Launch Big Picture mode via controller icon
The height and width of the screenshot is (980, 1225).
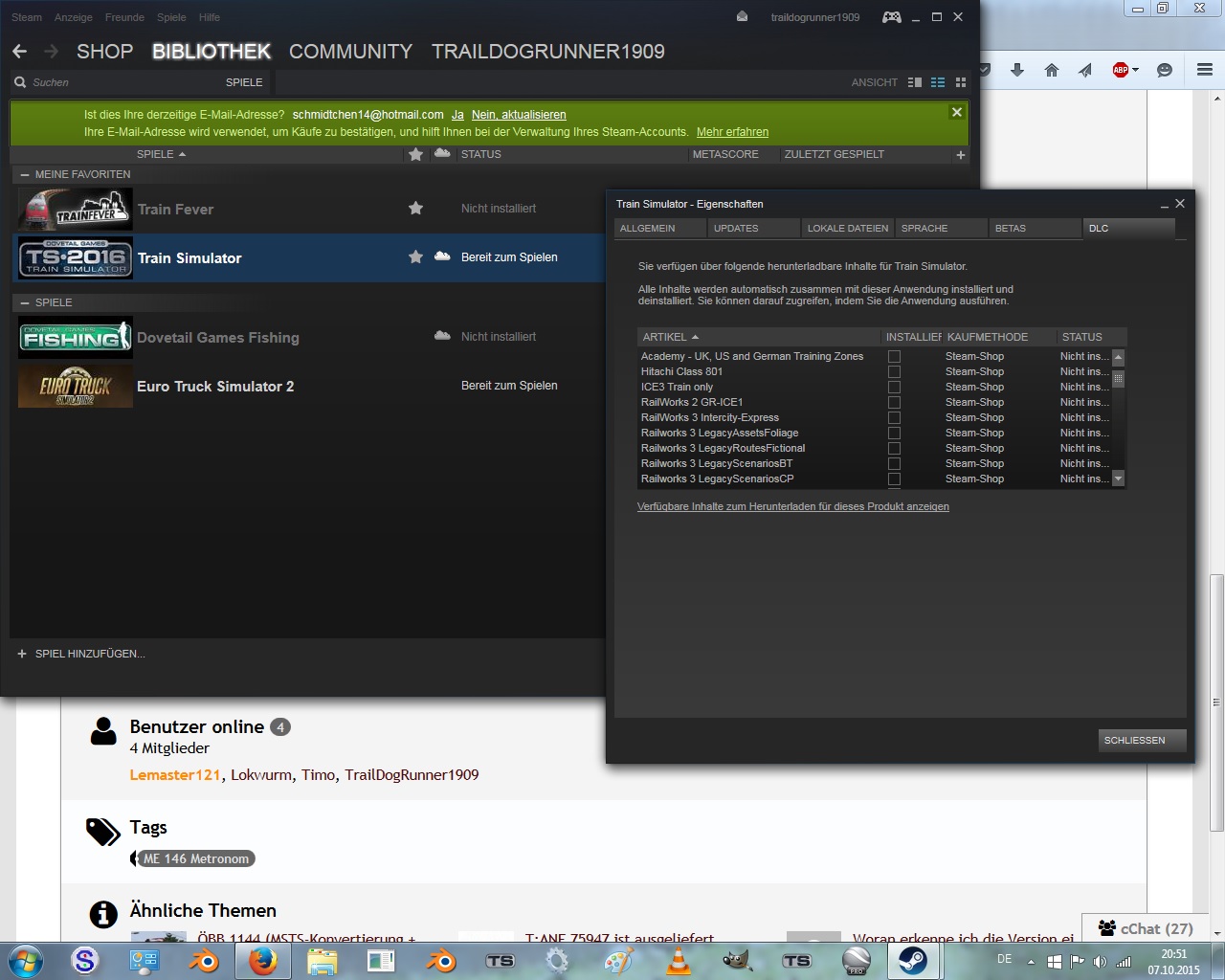coord(891,17)
